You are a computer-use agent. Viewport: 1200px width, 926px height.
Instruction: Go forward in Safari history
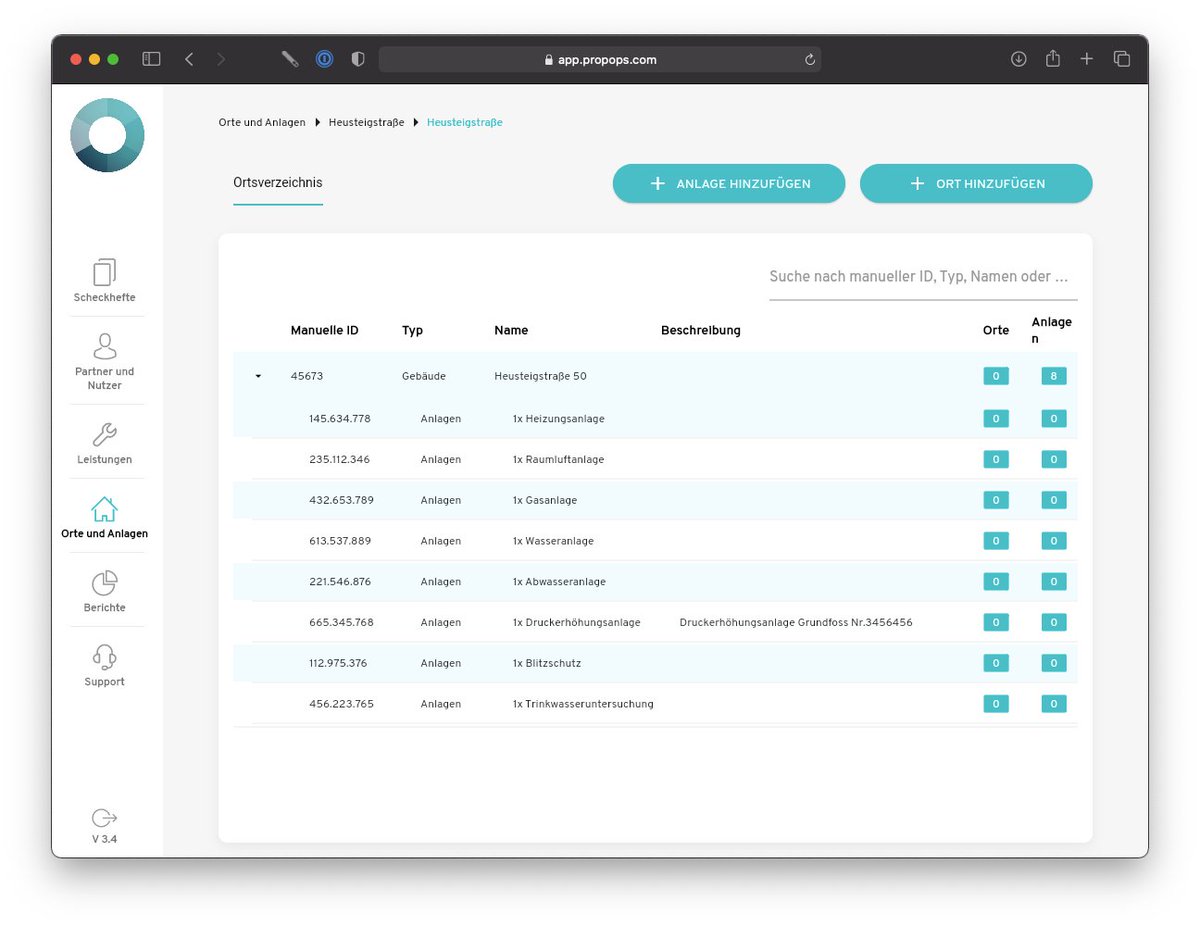[221, 59]
